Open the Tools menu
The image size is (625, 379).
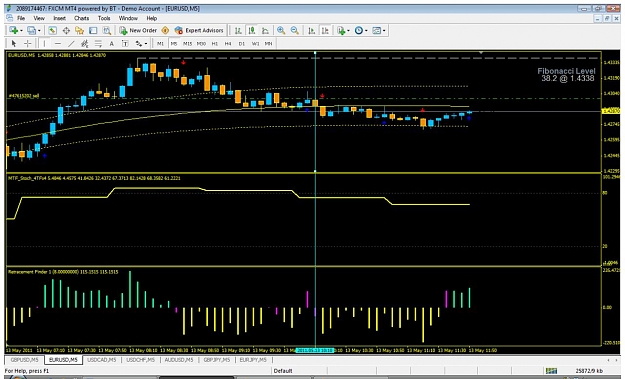104,18
